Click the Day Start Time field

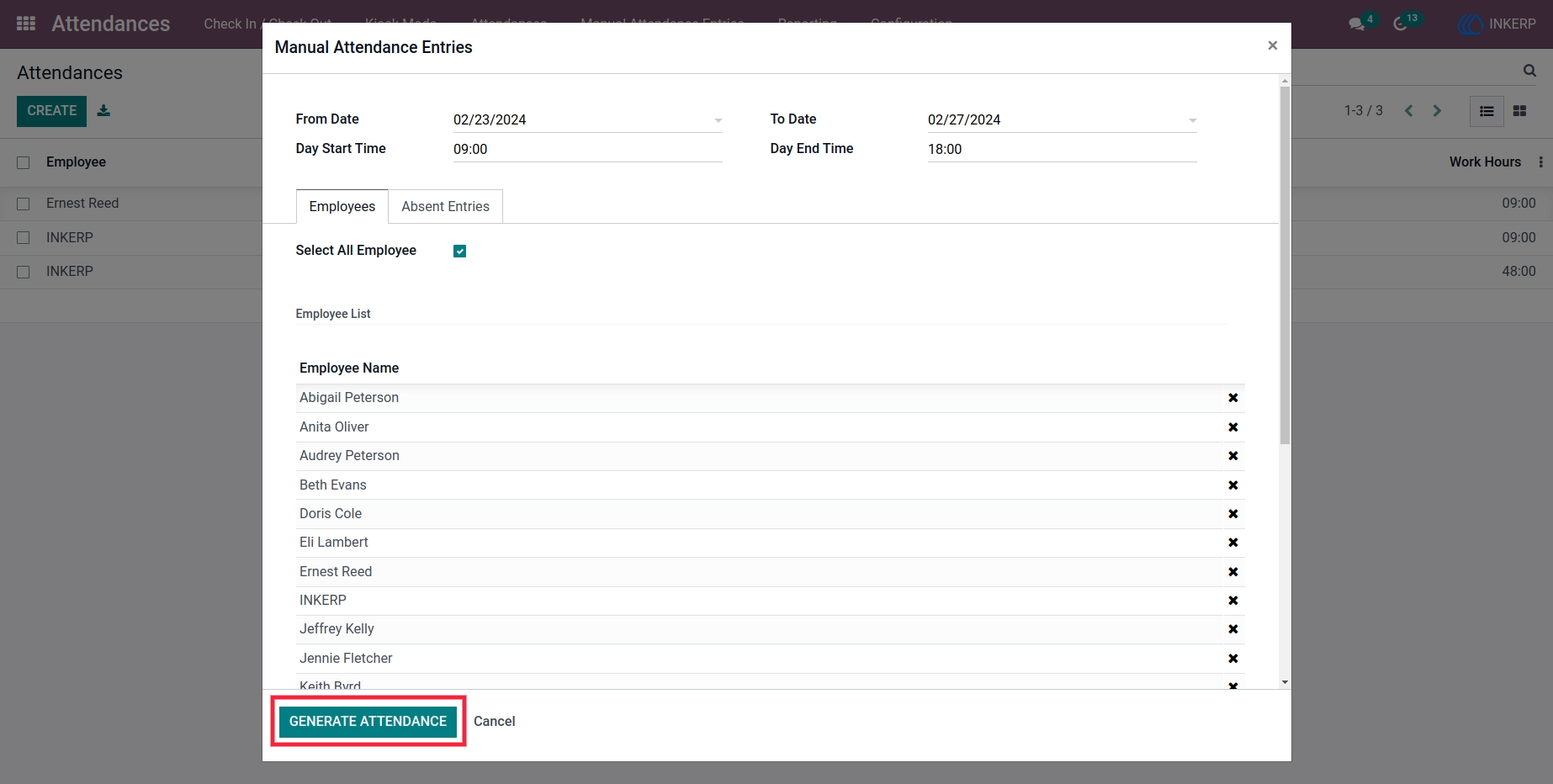click(x=587, y=149)
